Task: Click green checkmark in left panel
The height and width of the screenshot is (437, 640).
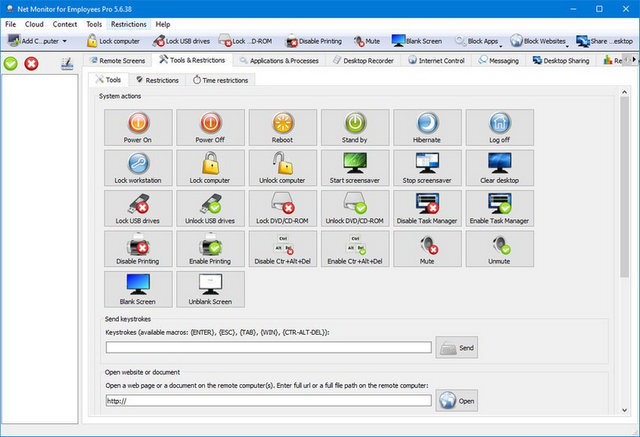Action: coord(11,64)
